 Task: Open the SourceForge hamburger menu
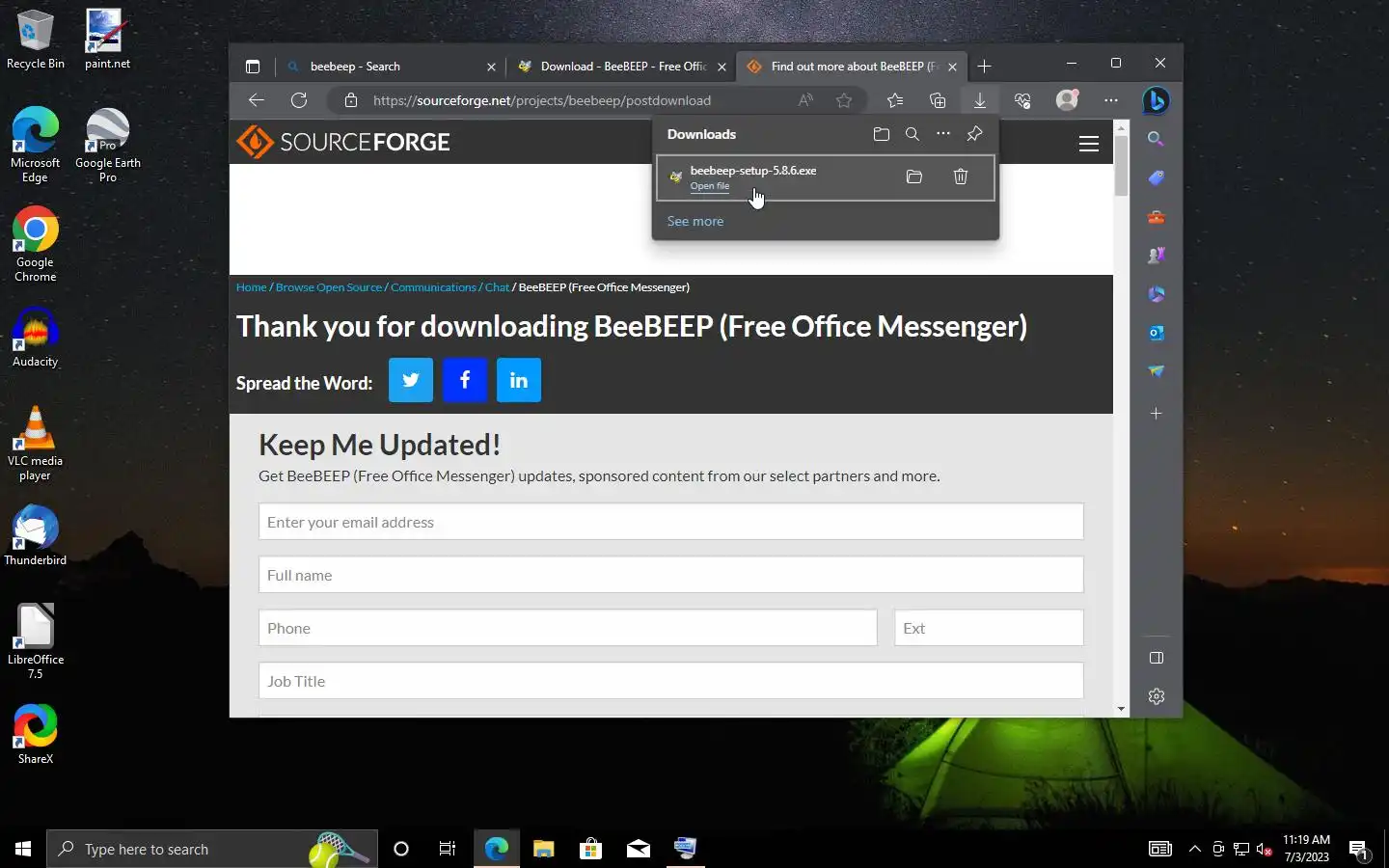[x=1089, y=144]
